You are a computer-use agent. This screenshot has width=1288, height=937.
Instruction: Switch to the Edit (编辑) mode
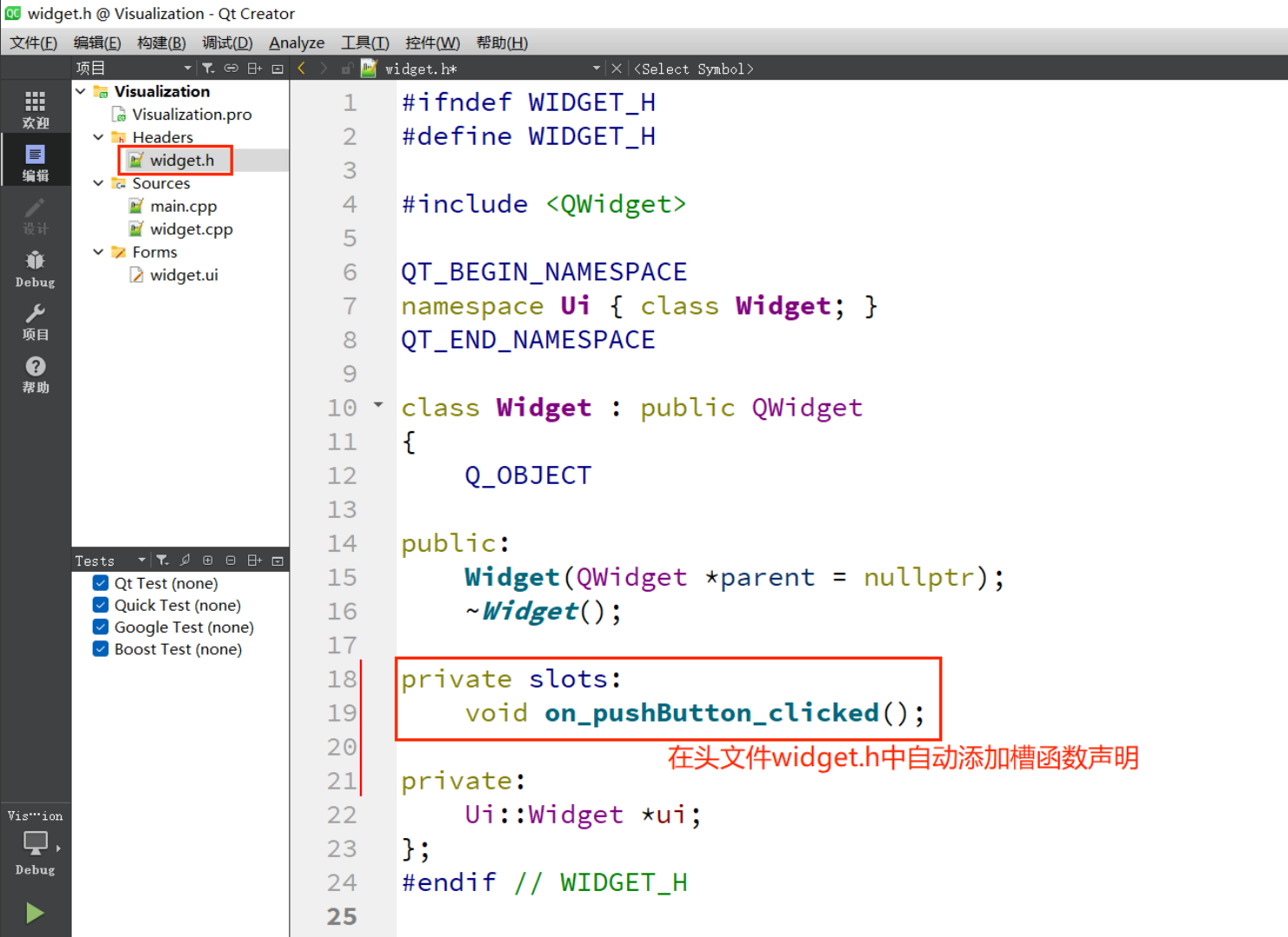point(35,162)
